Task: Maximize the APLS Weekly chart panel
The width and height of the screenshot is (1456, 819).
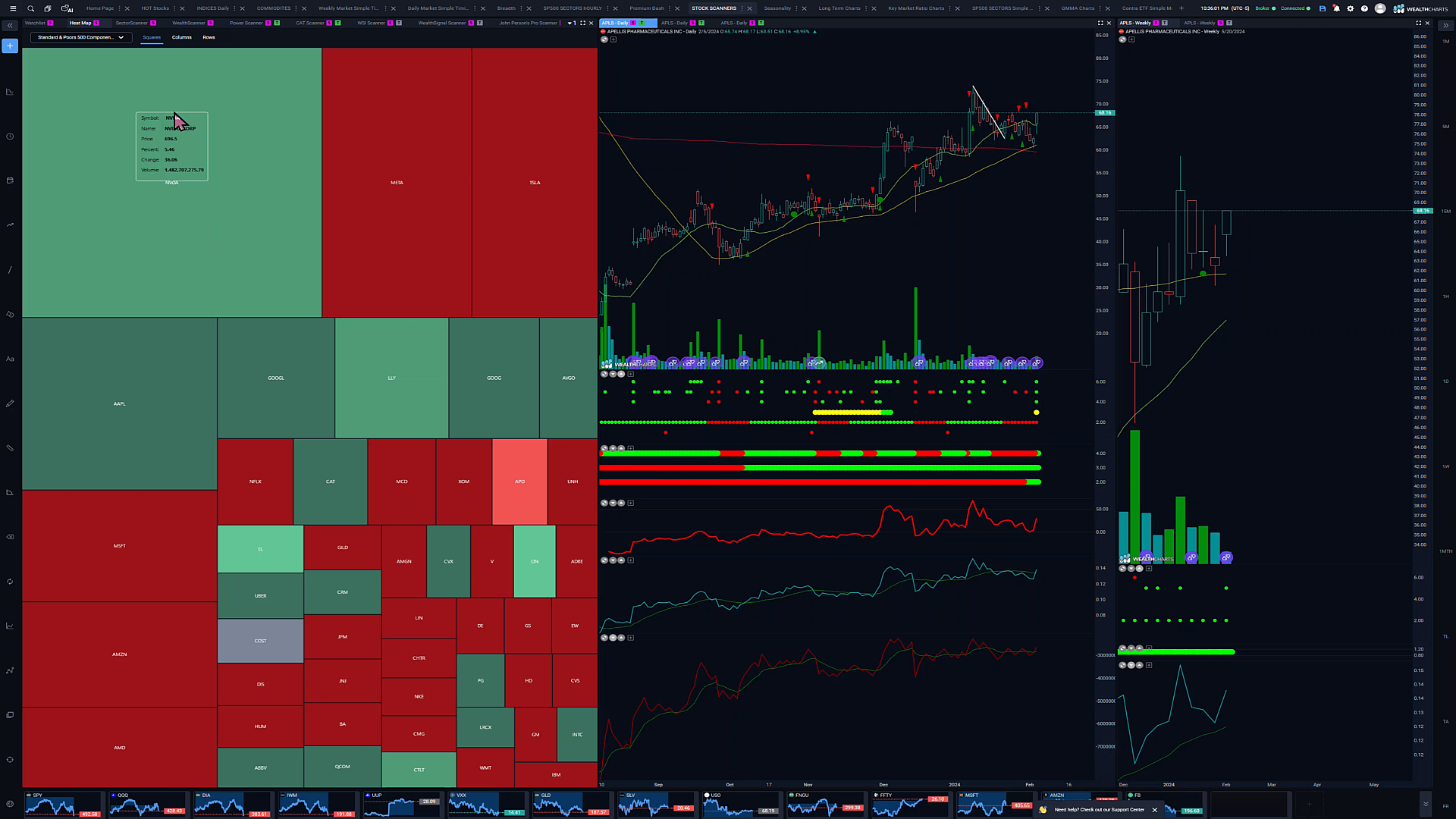Action: click(1418, 23)
